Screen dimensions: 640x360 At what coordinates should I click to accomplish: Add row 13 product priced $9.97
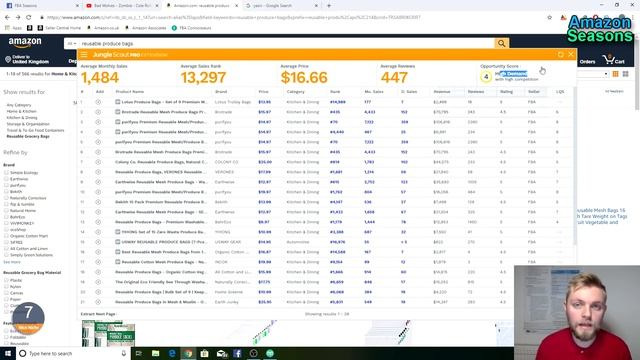tap(98, 222)
